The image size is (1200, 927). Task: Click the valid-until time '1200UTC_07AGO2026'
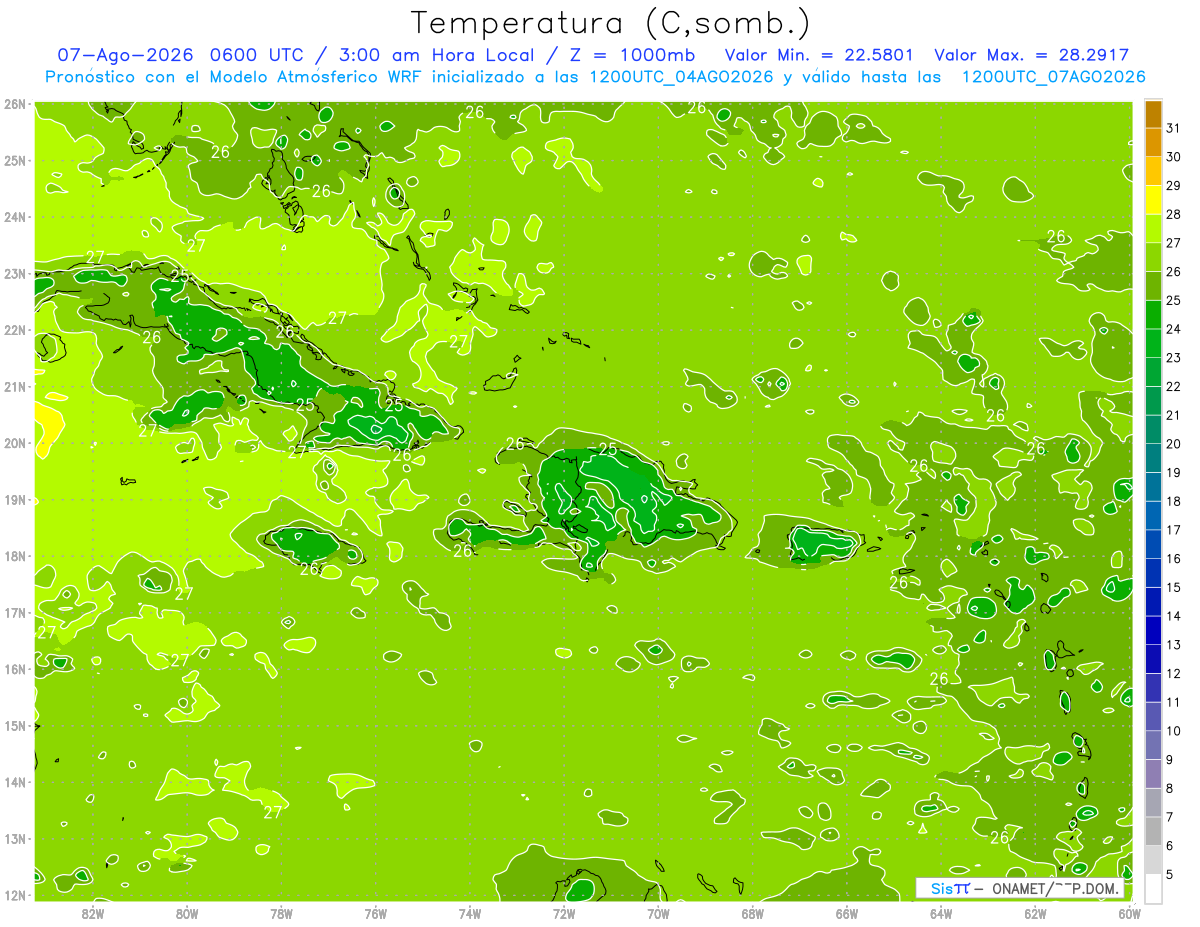(1052, 77)
